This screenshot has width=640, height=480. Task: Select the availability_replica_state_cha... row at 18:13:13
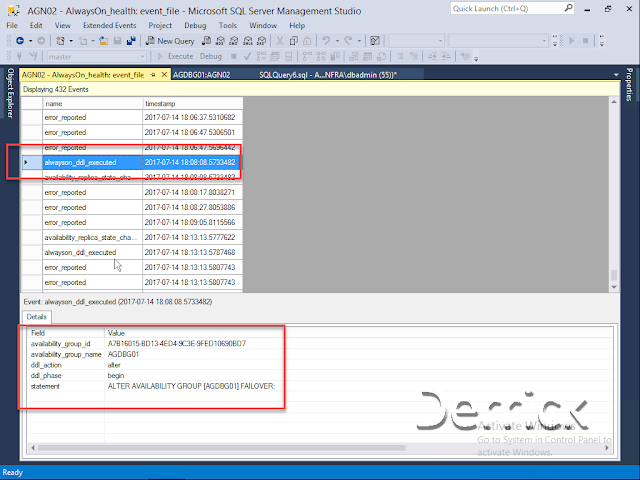[x=132, y=237]
